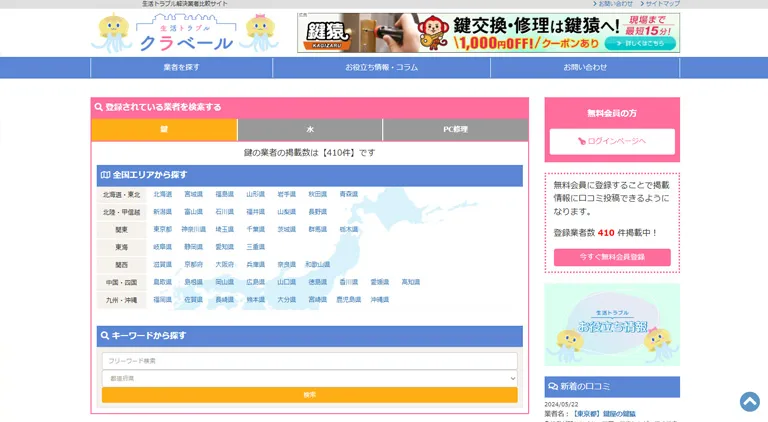Open the 【東京都】 review link under 新着の口コミ

[603, 414]
